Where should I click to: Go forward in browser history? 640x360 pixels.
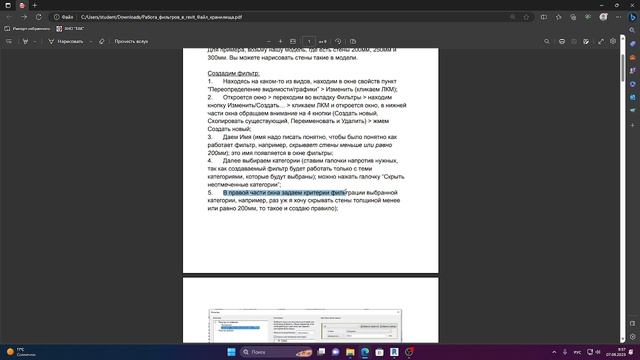[x=24, y=17]
